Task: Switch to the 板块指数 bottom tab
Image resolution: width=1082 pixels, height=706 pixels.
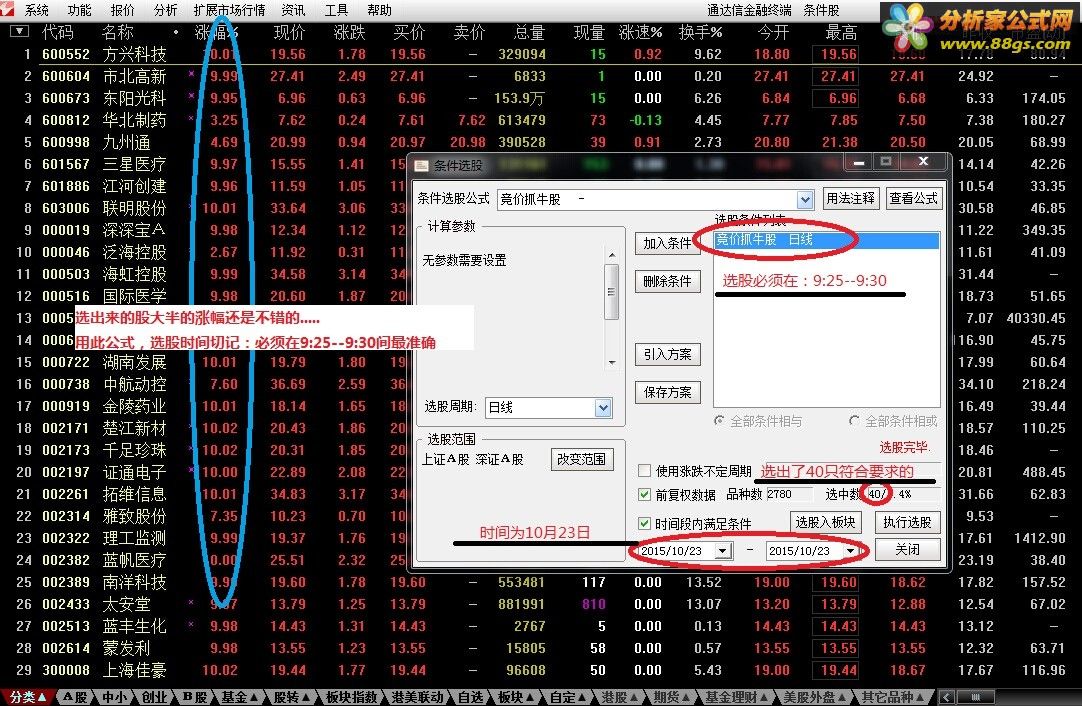Action: 351,697
